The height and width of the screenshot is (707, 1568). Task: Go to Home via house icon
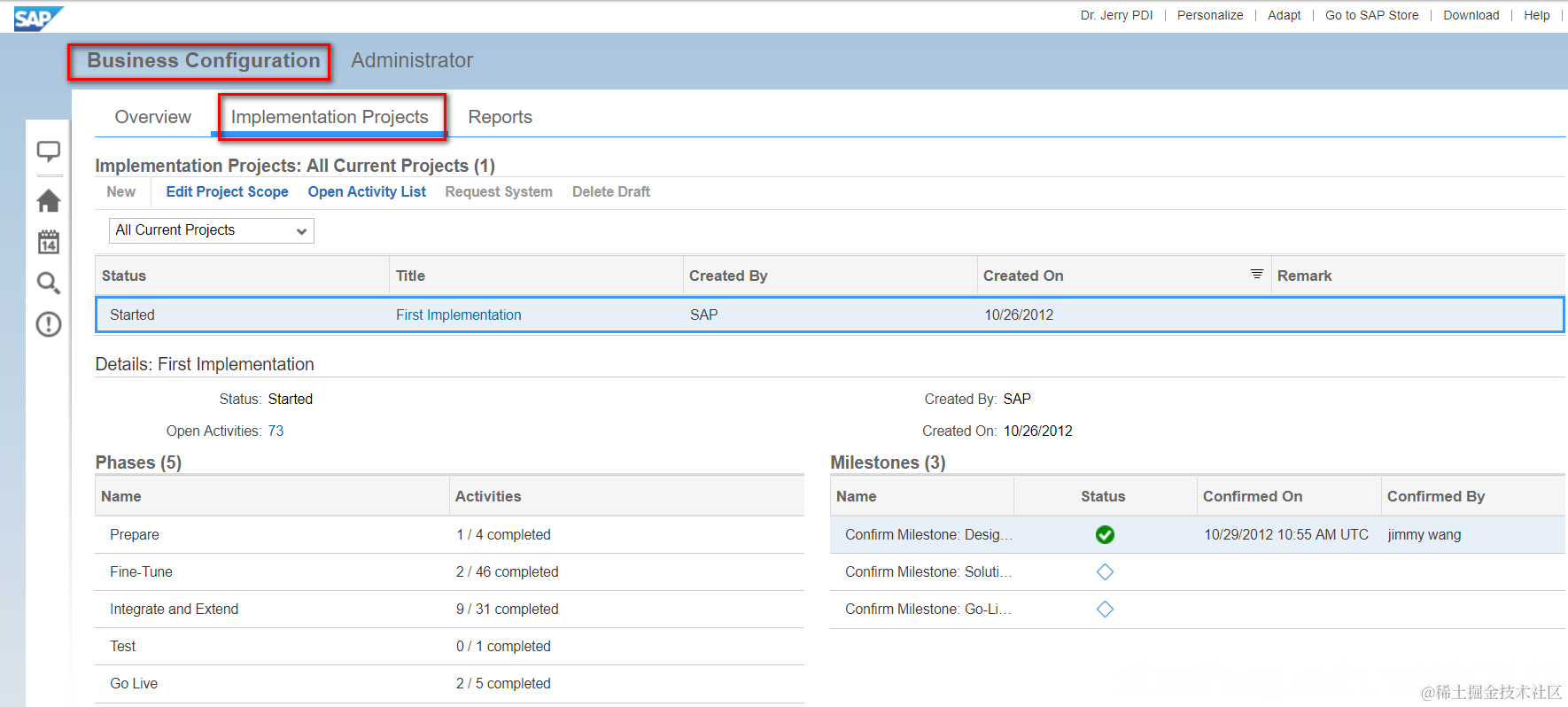click(49, 200)
